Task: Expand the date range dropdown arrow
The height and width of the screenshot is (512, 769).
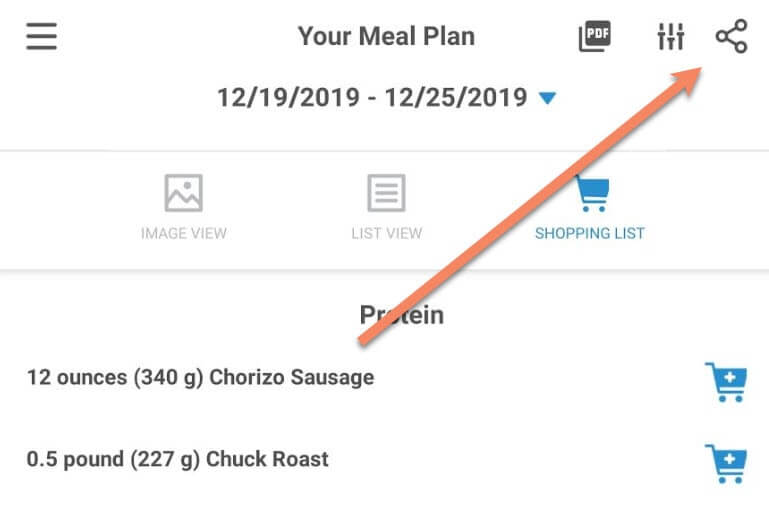Action: pyautogui.click(x=547, y=98)
